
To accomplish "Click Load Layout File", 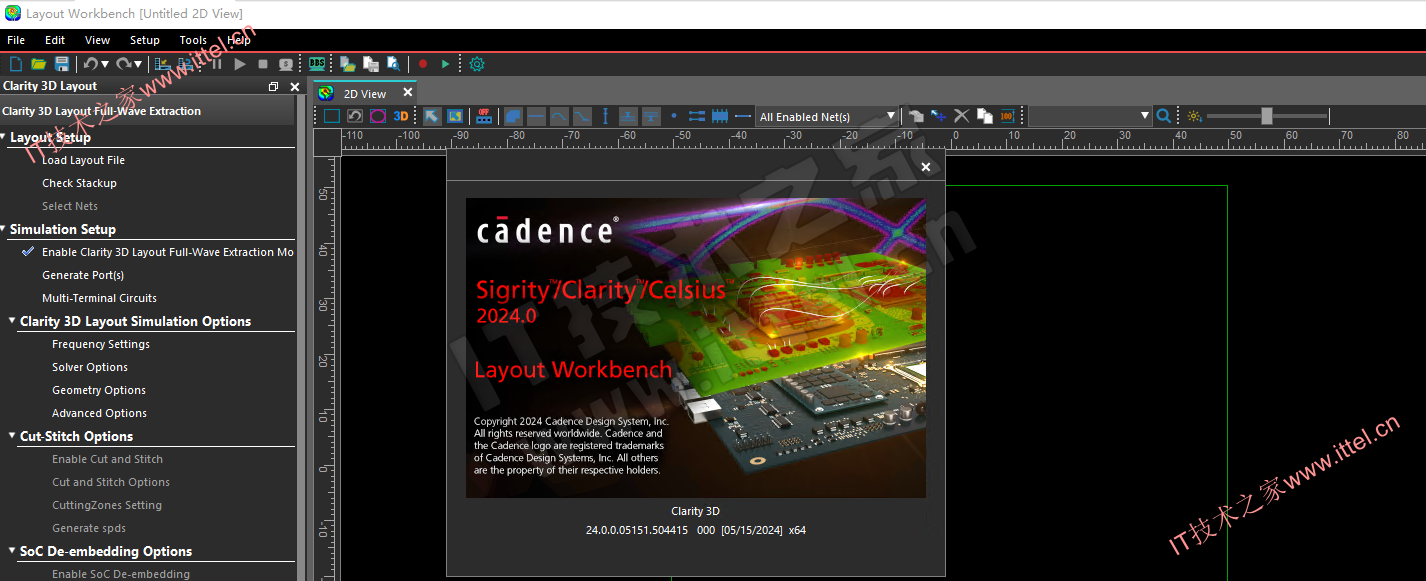I will point(83,160).
